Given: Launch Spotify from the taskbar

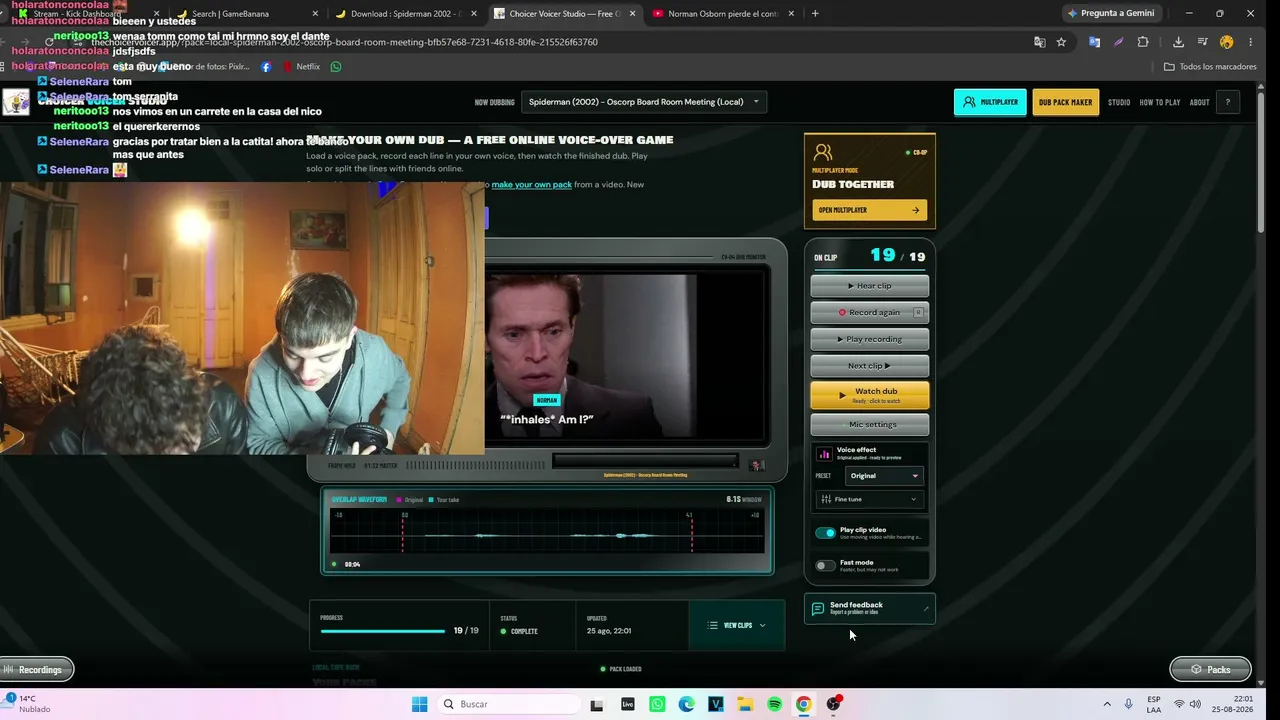Looking at the screenshot, I should 774,704.
